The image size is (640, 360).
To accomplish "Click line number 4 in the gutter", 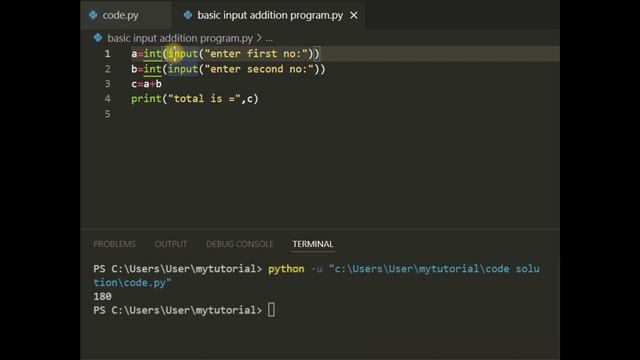I will click(x=107, y=99).
